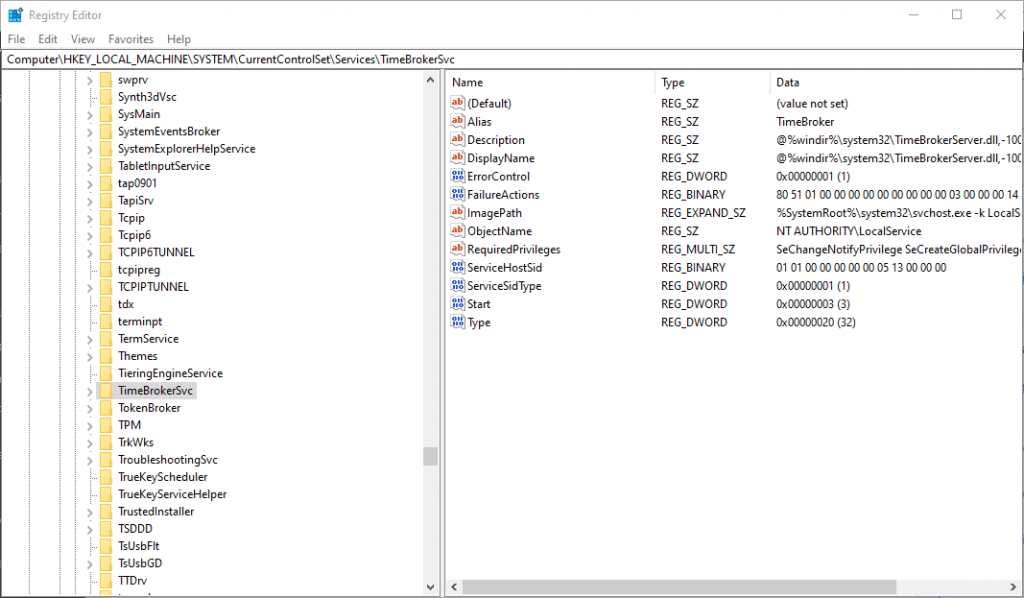Click the folder icon of tcpipreg key
The image size is (1024, 598).
[x=106, y=270]
